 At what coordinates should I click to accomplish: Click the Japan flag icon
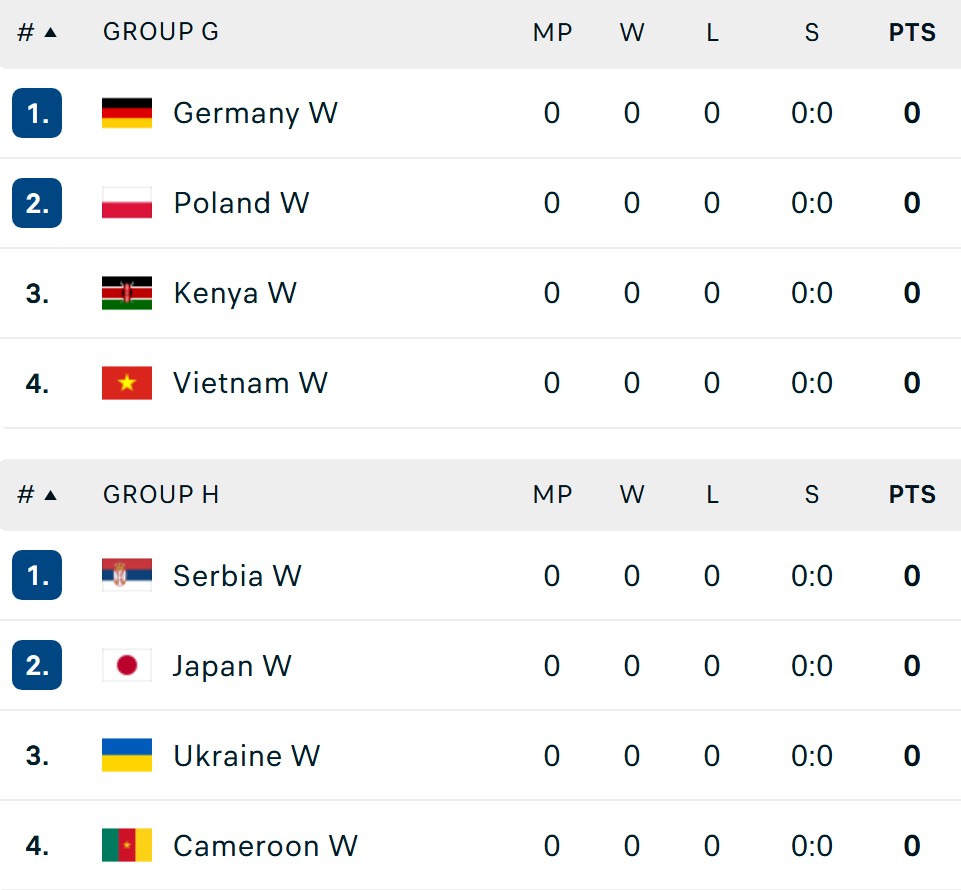pos(127,666)
